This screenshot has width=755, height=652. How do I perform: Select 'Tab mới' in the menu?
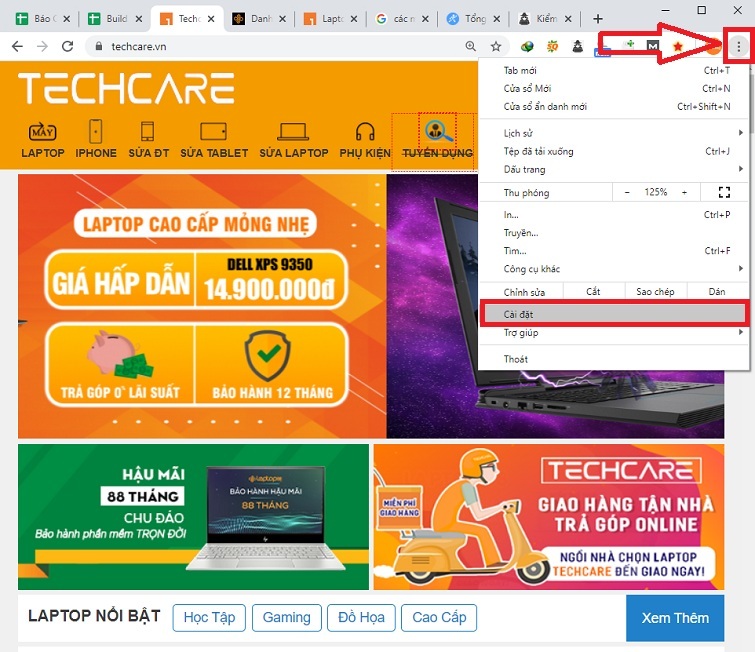coord(614,70)
